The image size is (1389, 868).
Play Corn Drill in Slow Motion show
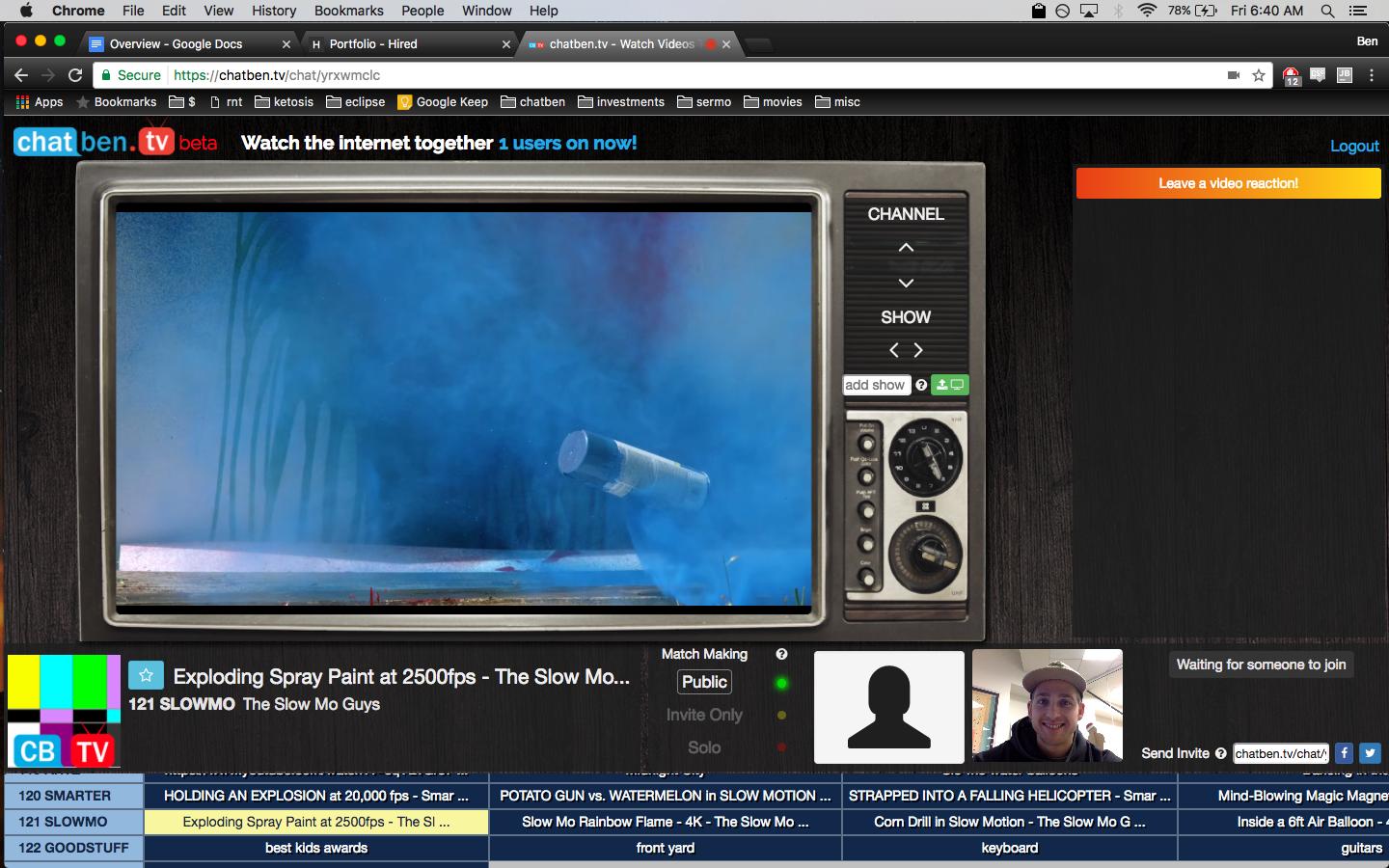tap(1010, 822)
